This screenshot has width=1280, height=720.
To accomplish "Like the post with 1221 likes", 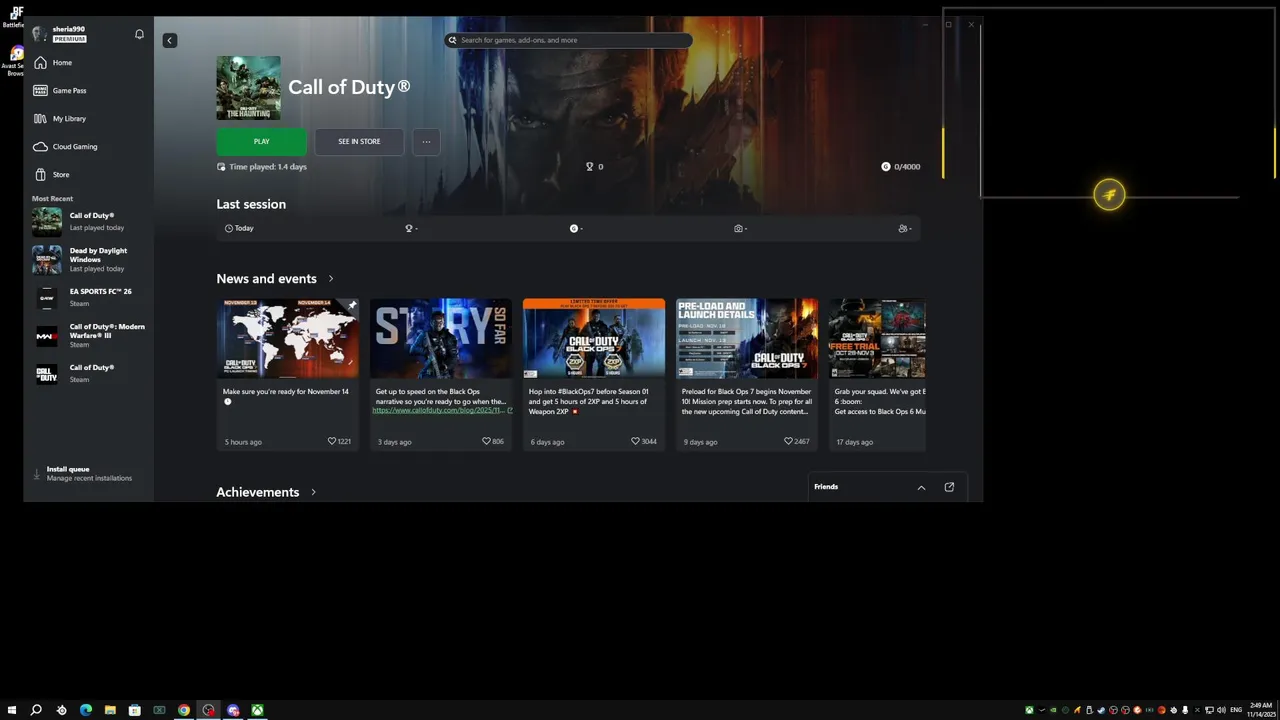I will [x=333, y=441].
